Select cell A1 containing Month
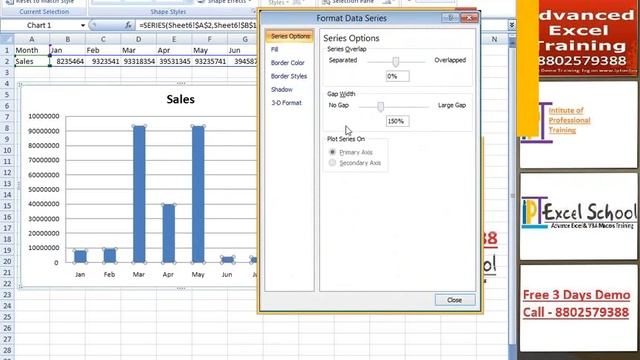Viewport: 640px width, 360px height. click(x=32, y=50)
